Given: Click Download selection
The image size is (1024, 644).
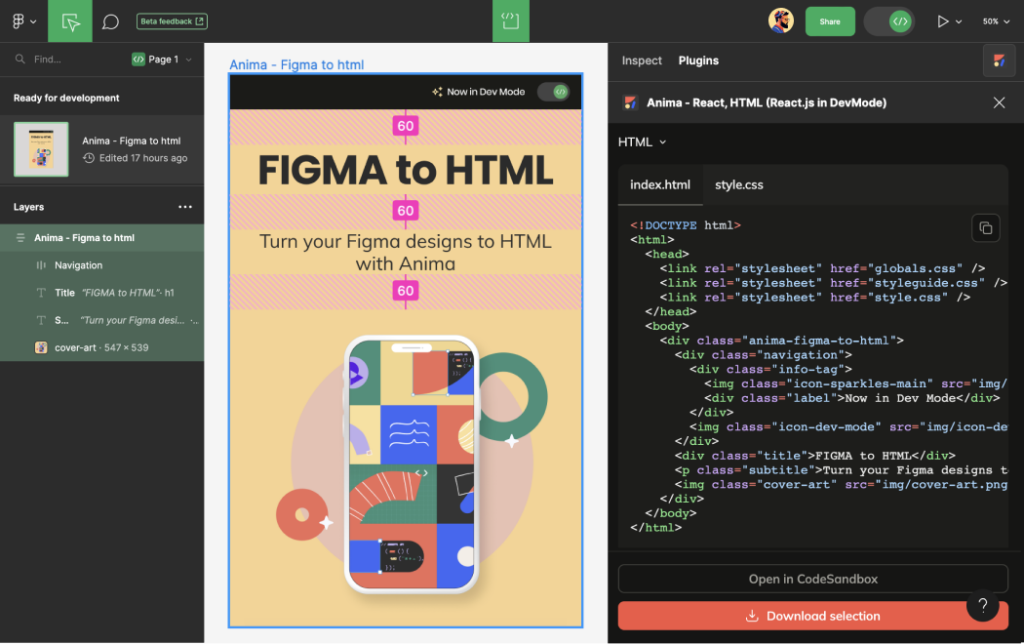Looking at the screenshot, I should pos(812,616).
